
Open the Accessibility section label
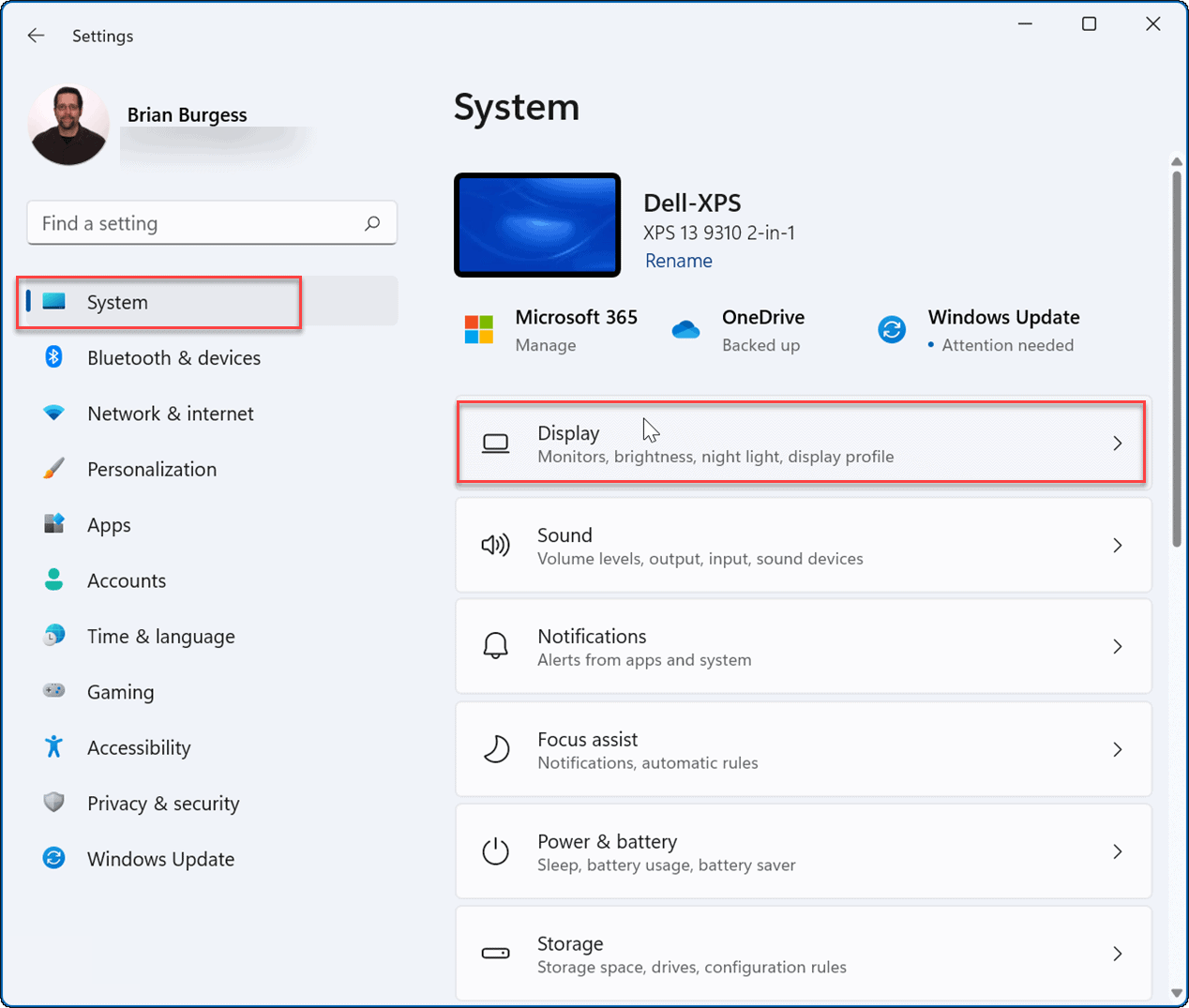point(139,747)
